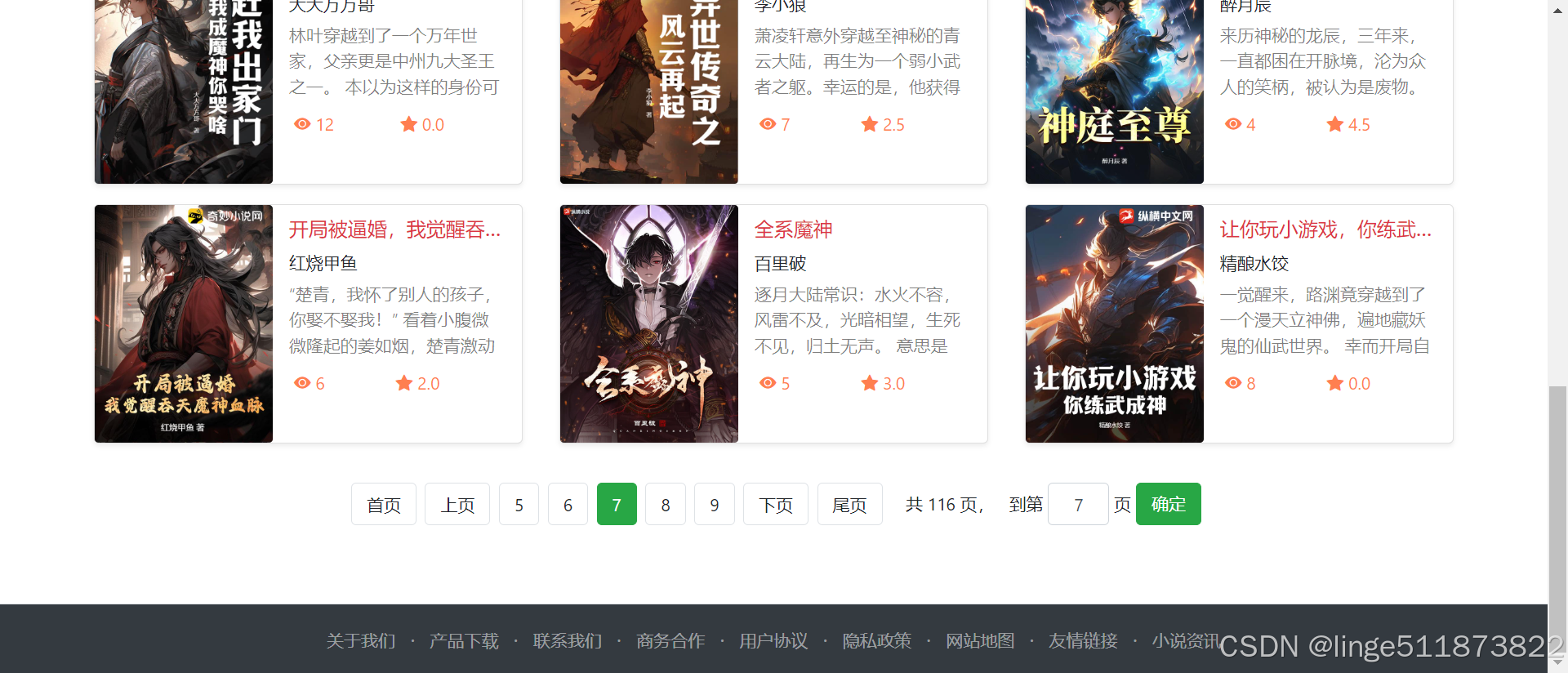Image resolution: width=1568 pixels, height=673 pixels.
Task: Click the view count 12
Action: point(325,125)
